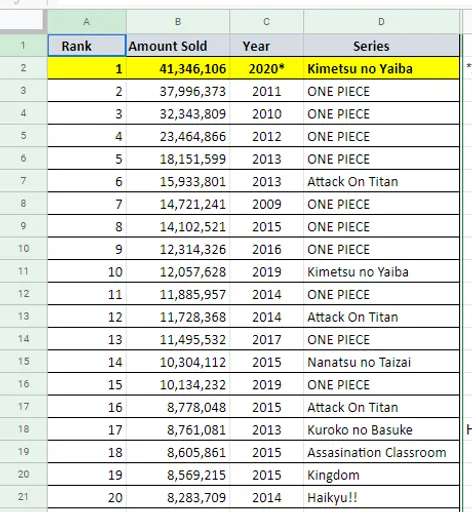Click the select-all corner box
Screen dimensions: 472x512
click(22, 20)
